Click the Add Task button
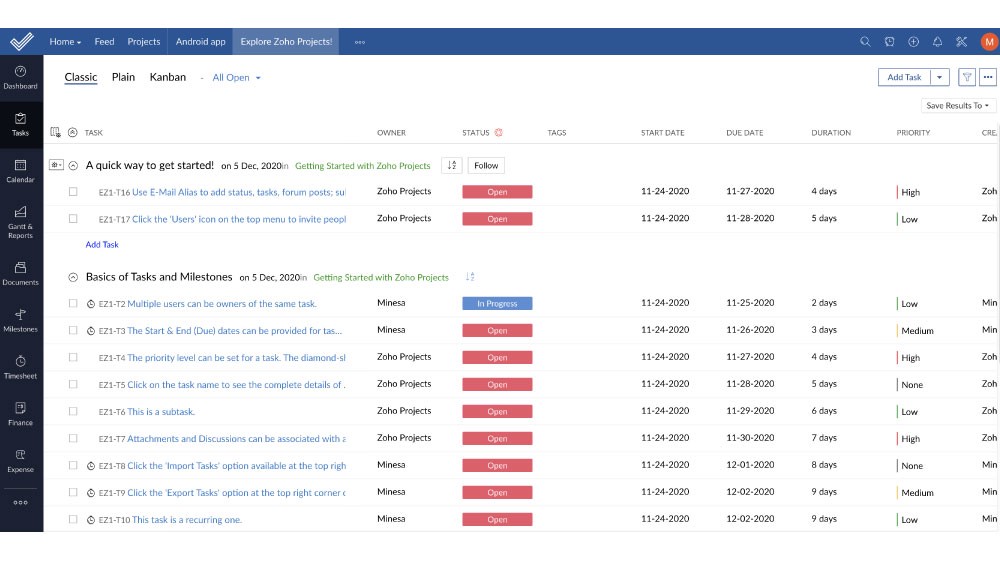 [904, 77]
